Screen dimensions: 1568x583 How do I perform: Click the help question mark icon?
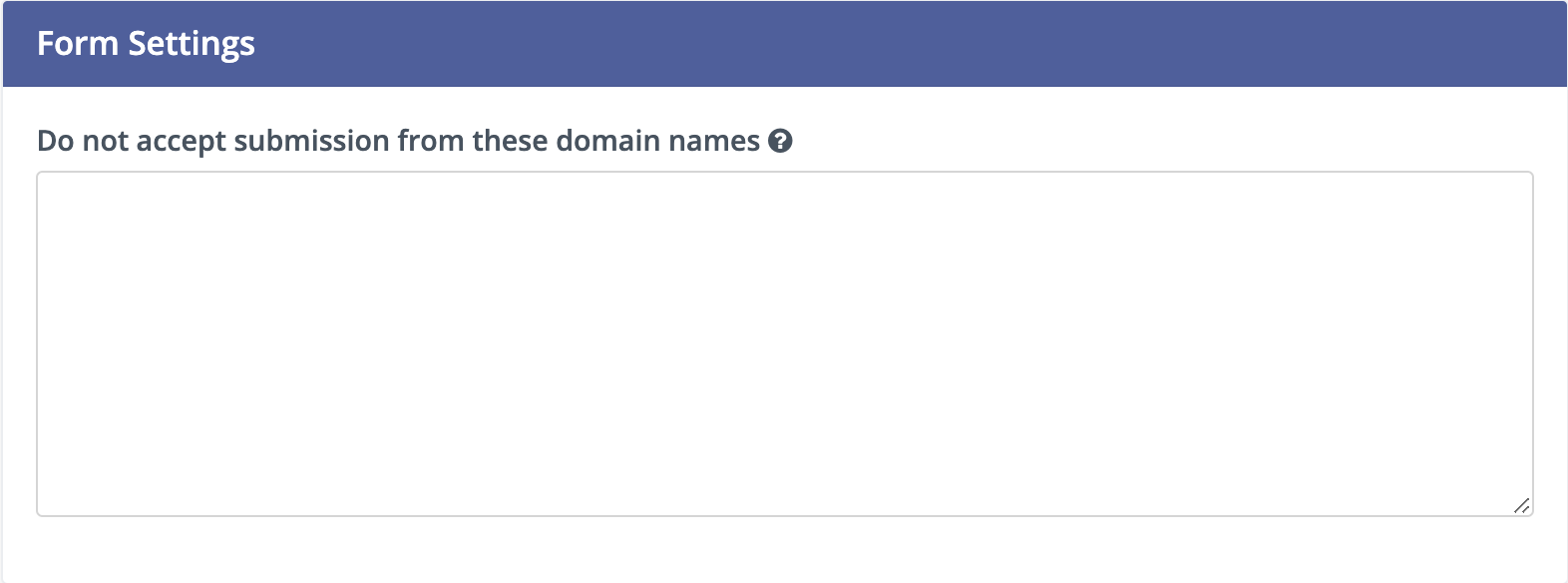point(780,141)
